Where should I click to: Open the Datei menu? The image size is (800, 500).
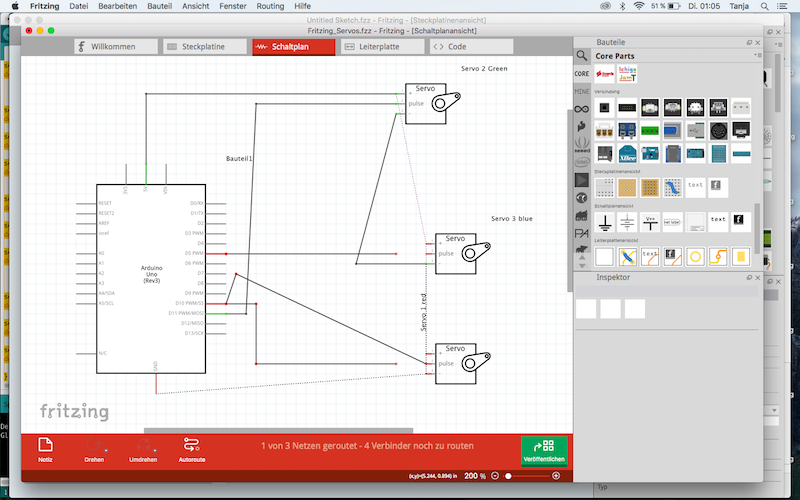(x=79, y=6)
